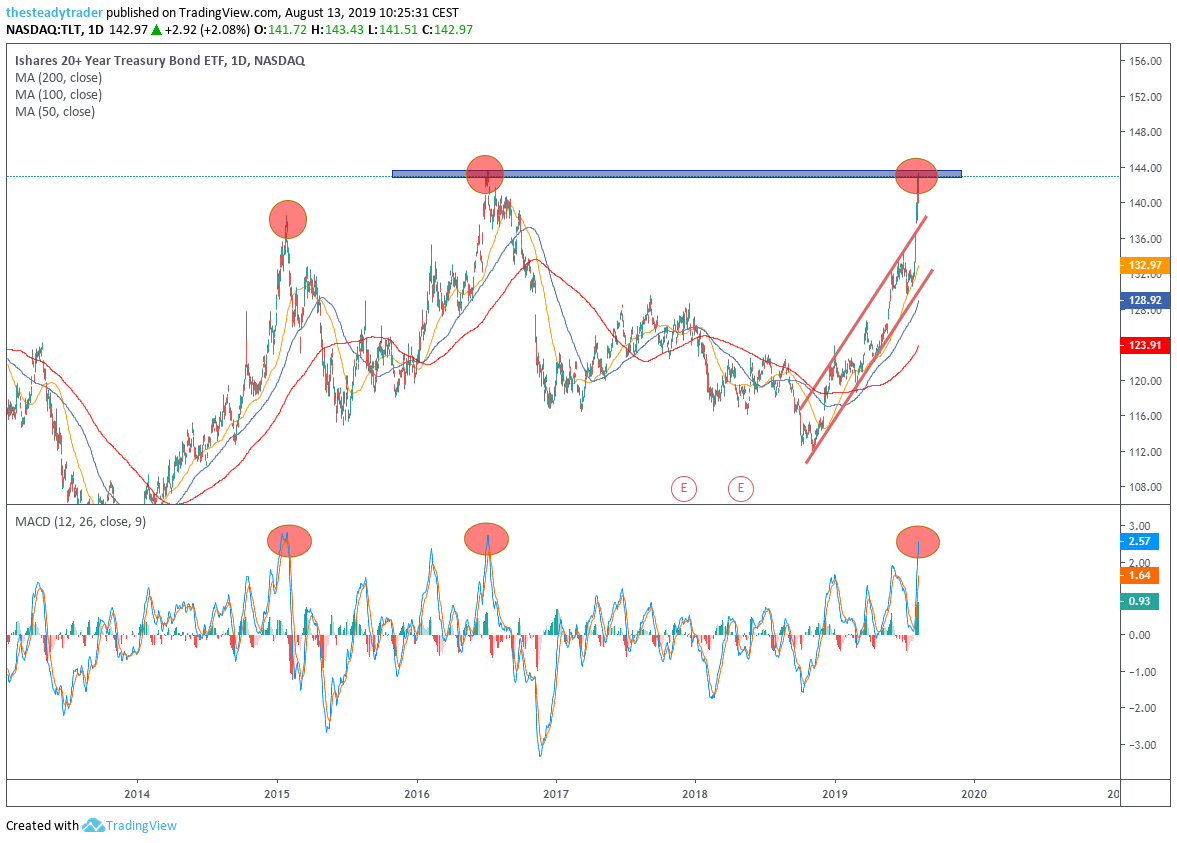Screen dimensions: 1177x843
Task: Open the TradingView link at bottom
Action: click(x=141, y=826)
